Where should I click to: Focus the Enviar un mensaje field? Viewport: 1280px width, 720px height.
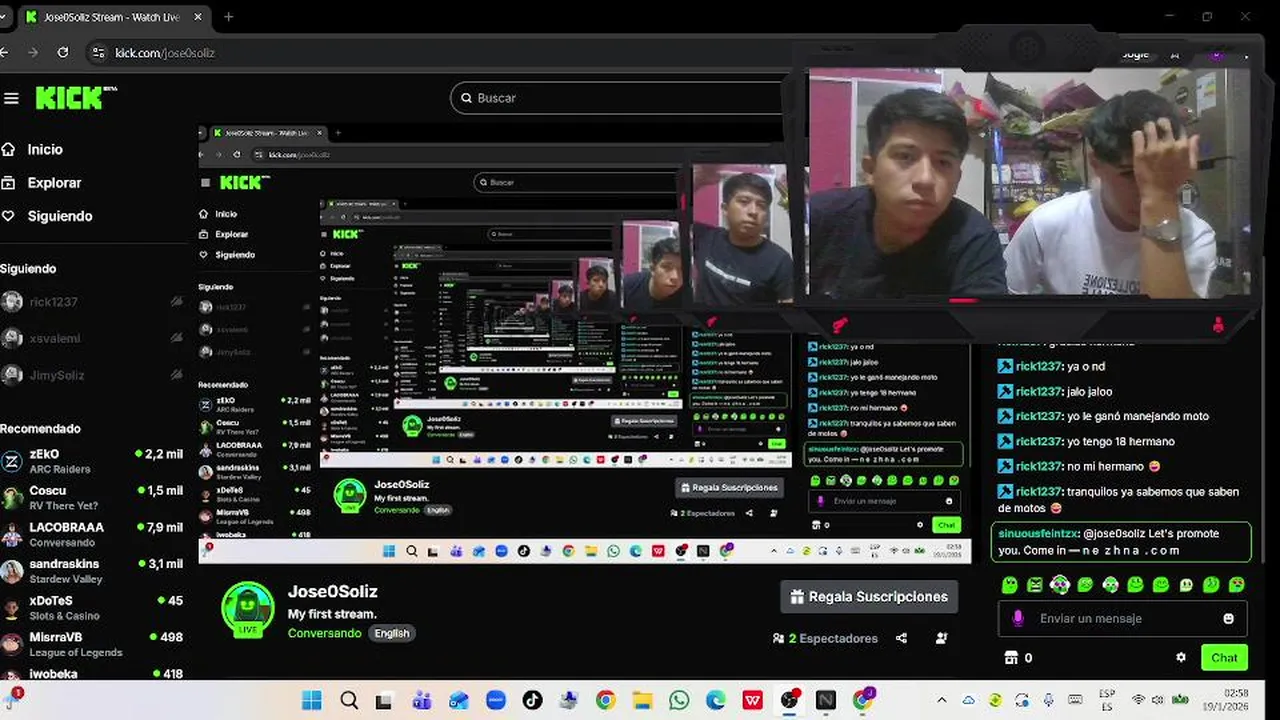(x=1122, y=618)
